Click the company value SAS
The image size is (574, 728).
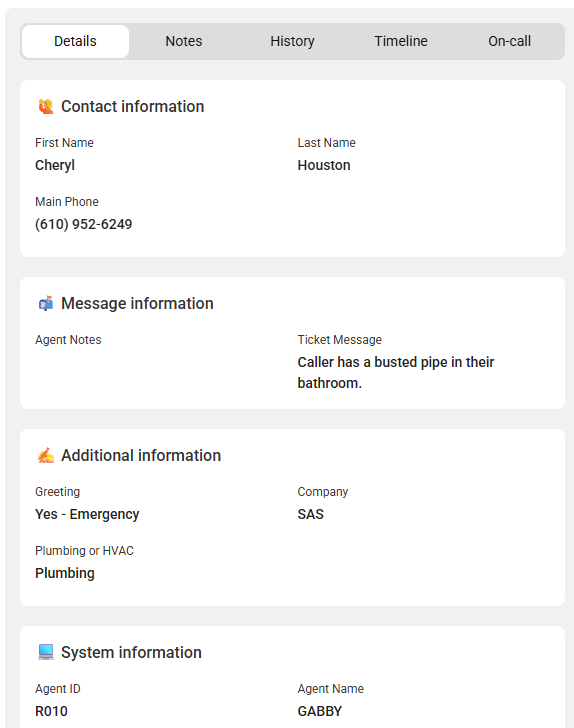[x=311, y=514]
